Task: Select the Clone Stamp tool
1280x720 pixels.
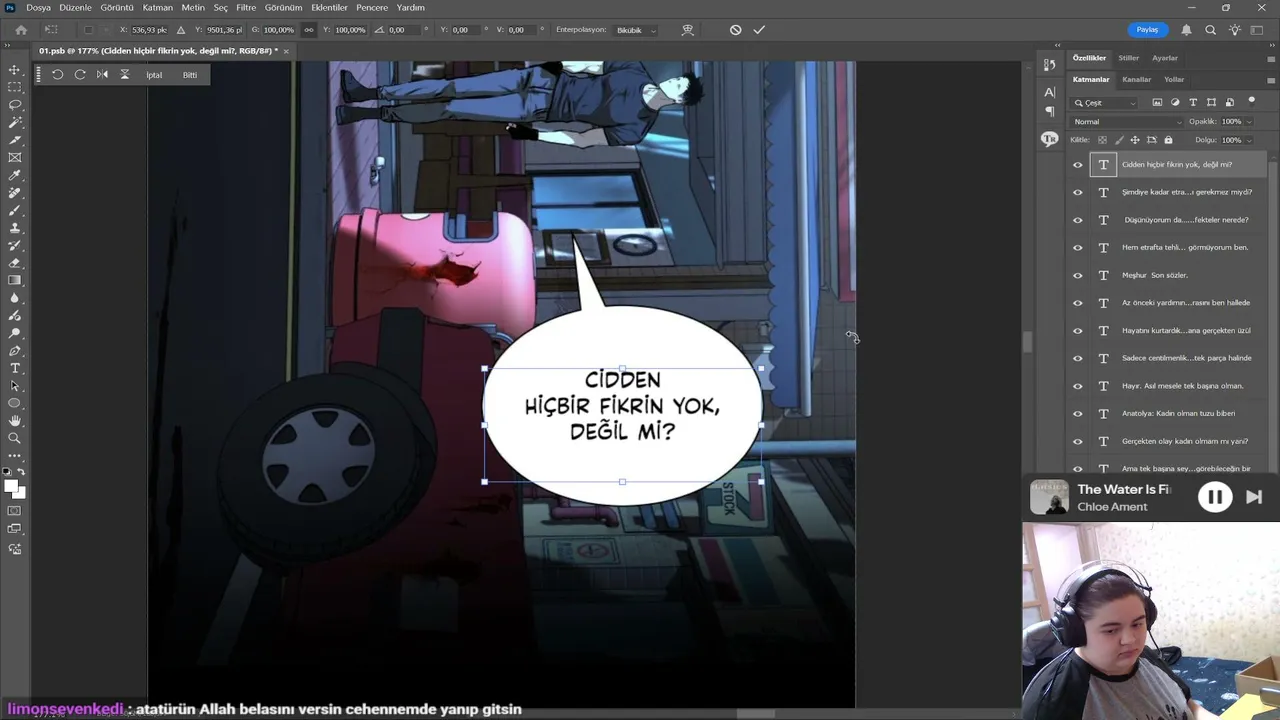Action: (15, 228)
